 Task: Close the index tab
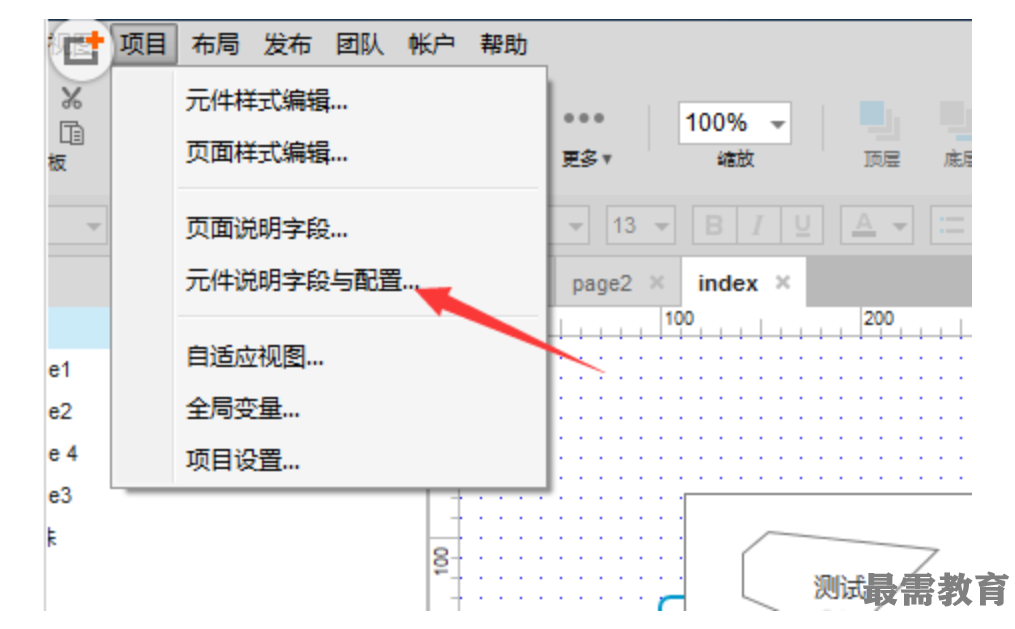(x=783, y=282)
